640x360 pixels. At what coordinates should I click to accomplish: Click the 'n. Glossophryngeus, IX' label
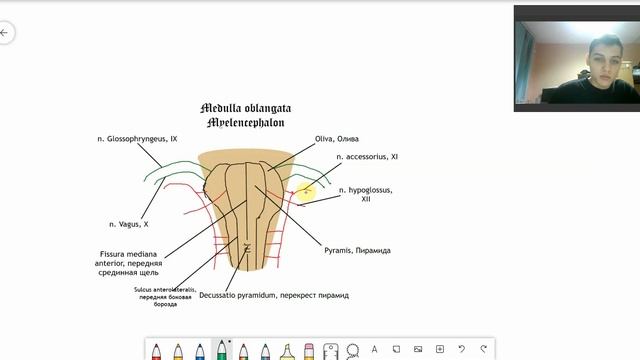(x=137, y=139)
